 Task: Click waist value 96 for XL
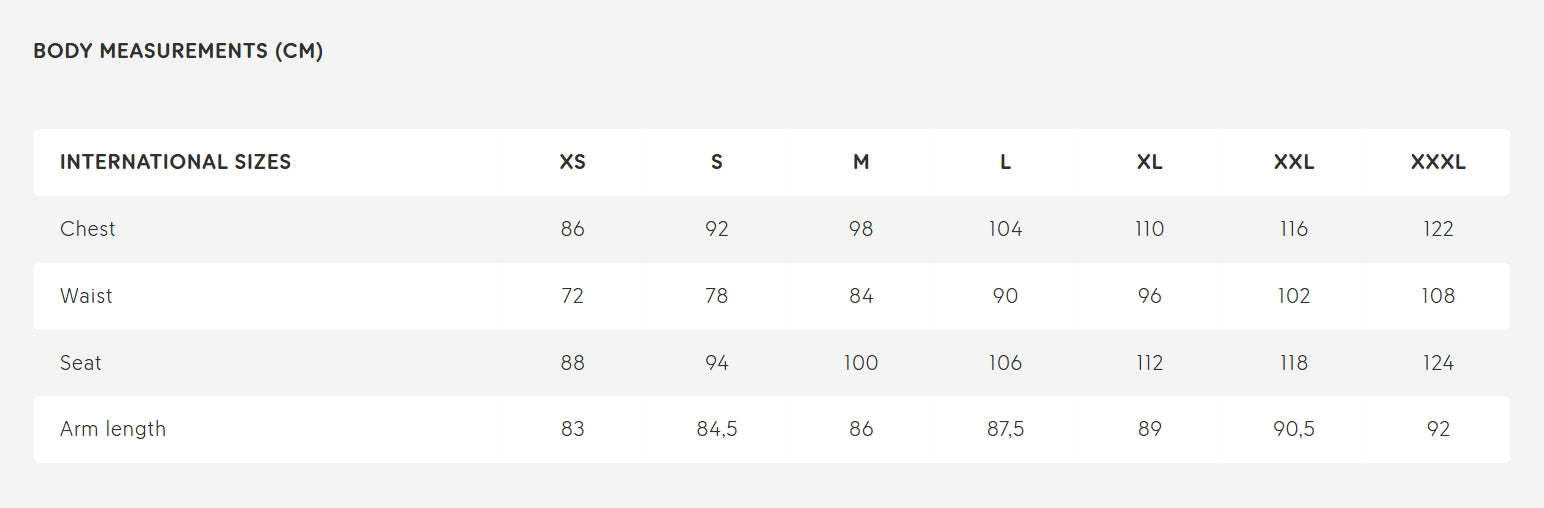click(x=1150, y=296)
